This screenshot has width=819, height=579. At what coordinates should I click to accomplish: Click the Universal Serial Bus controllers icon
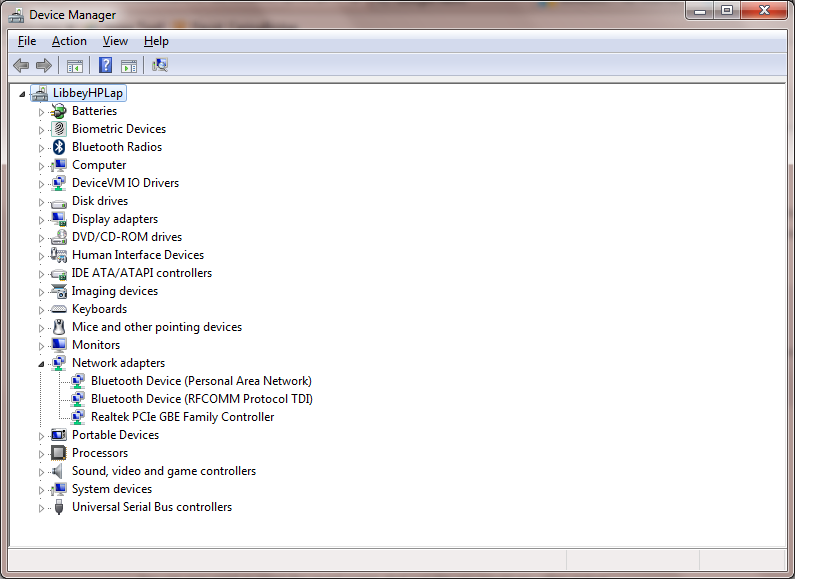(x=59, y=507)
